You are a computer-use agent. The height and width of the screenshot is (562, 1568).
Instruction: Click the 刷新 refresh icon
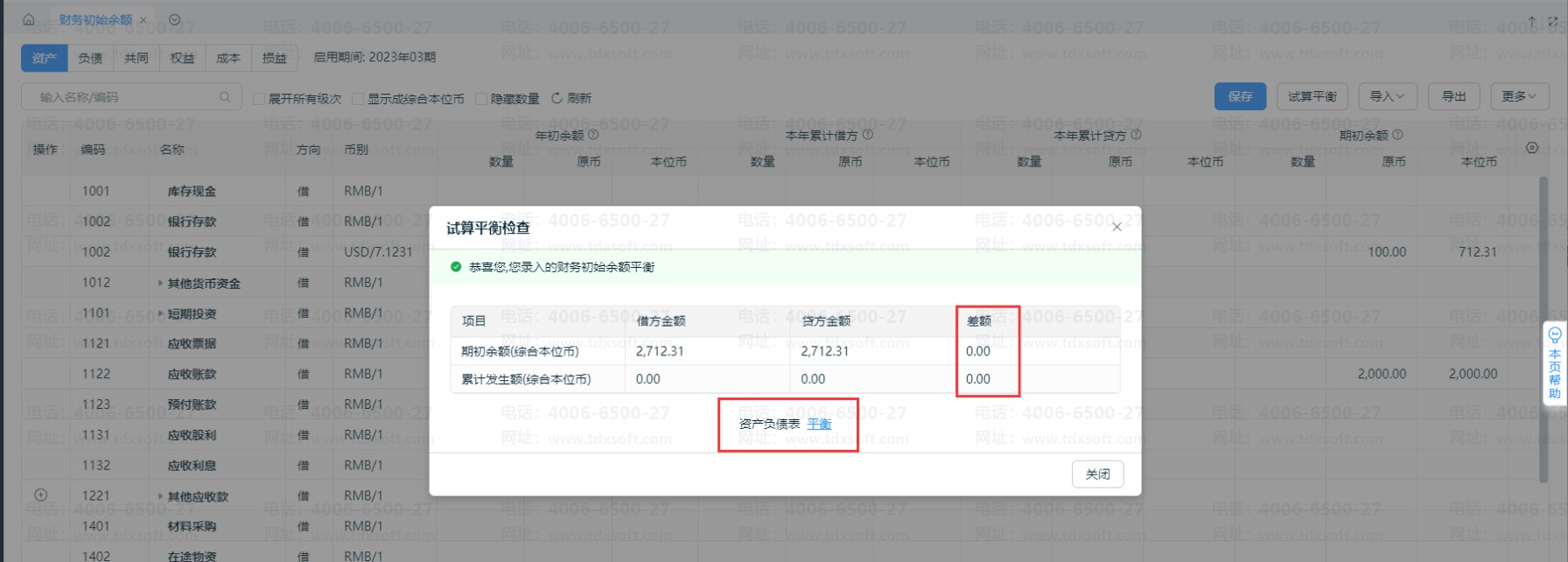(x=556, y=98)
